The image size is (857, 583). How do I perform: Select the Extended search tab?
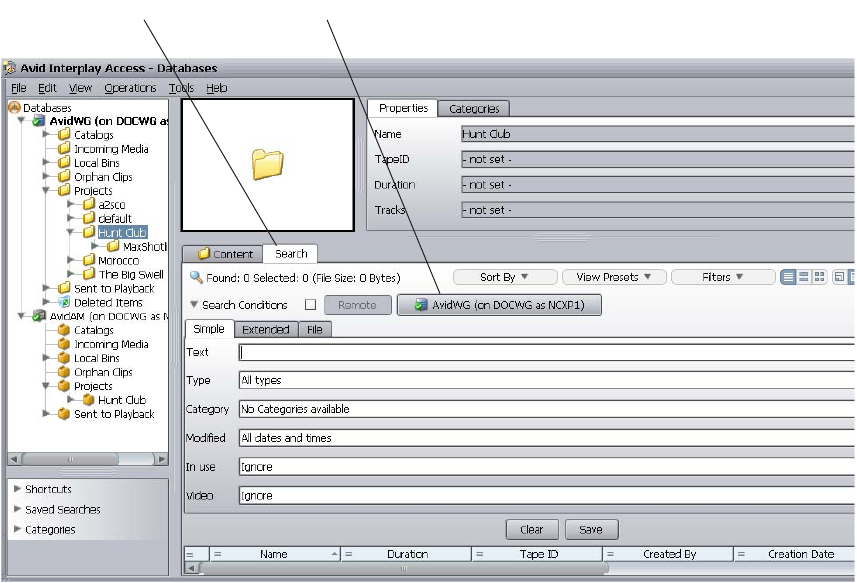(x=266, y=329)
